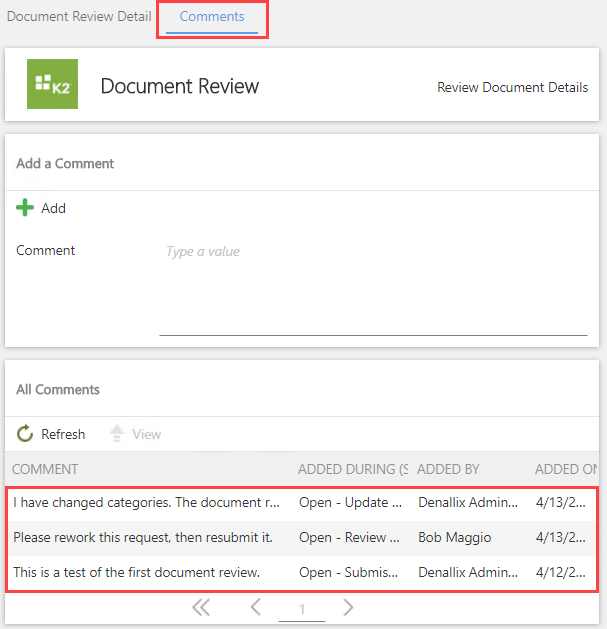Click the page number field

302,610
